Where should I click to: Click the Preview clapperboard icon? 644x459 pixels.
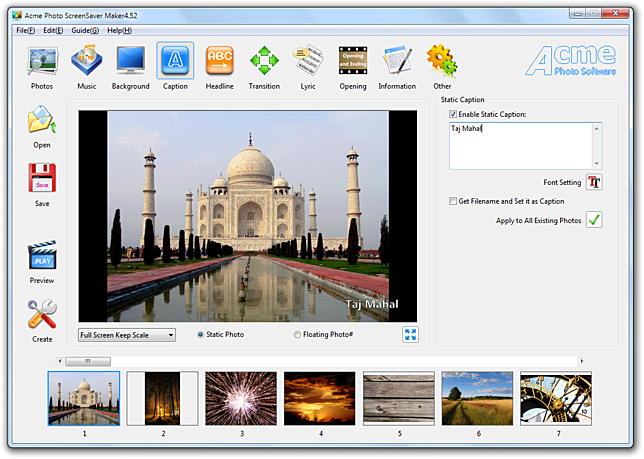click(42, 255)
